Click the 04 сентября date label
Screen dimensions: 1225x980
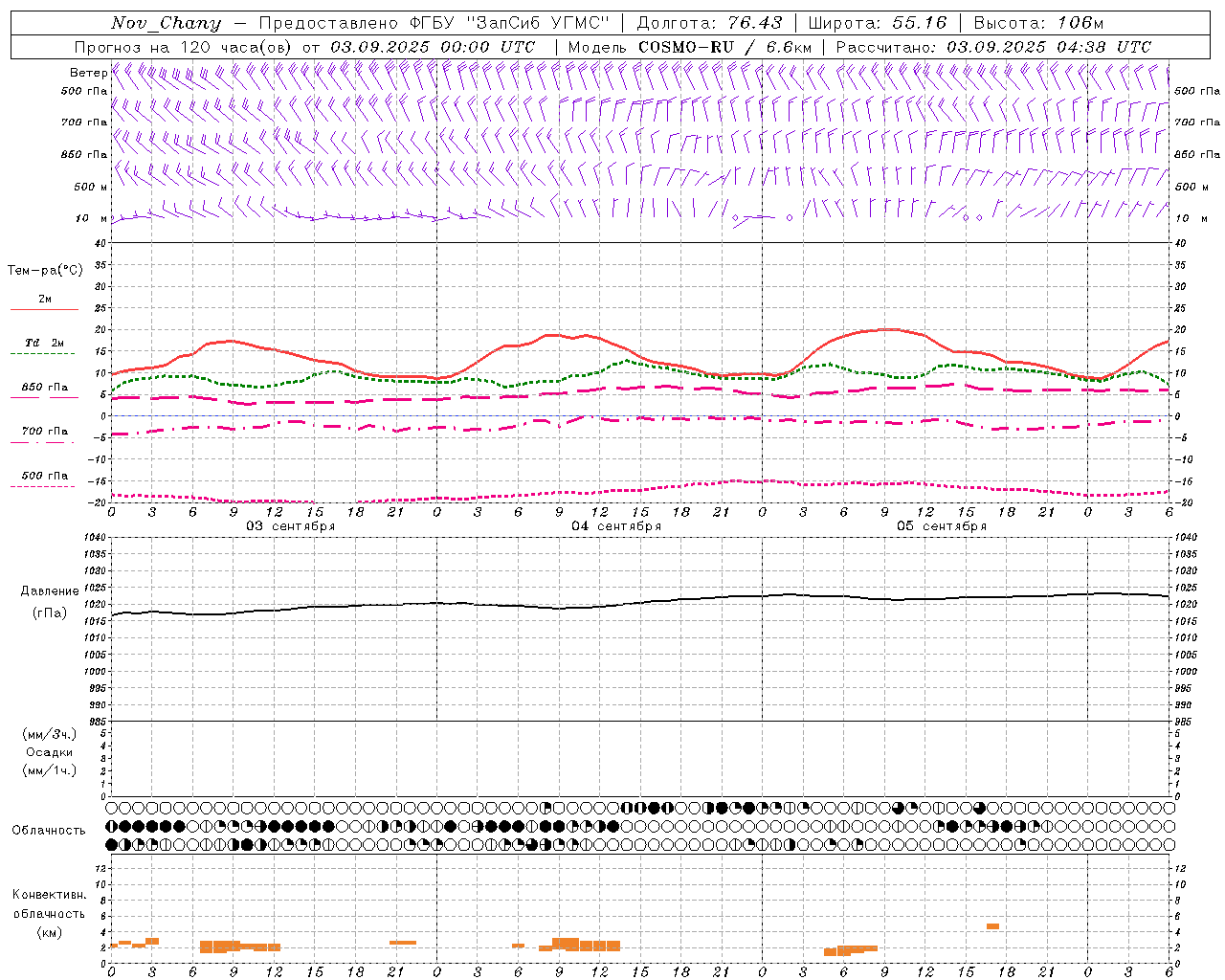click(x=616, y=526)
